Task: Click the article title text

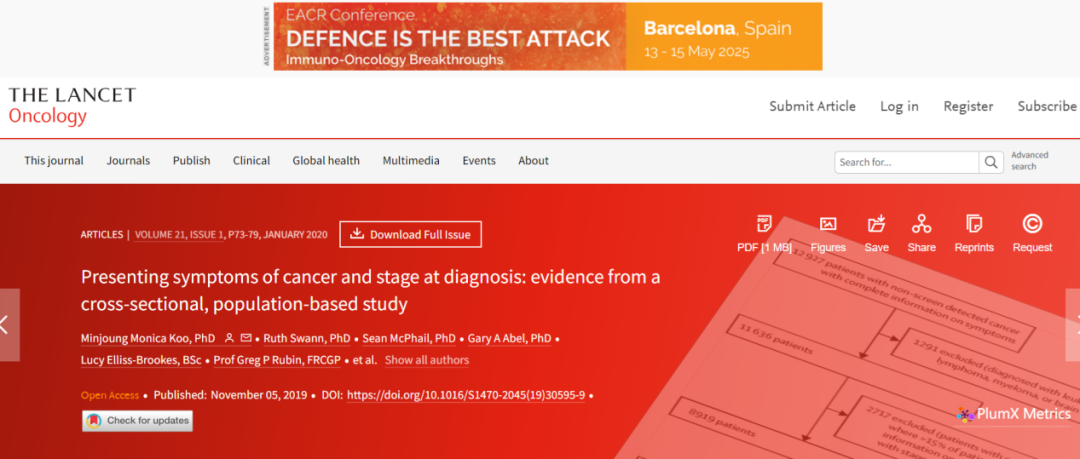Action: click(x=371, y=289)
